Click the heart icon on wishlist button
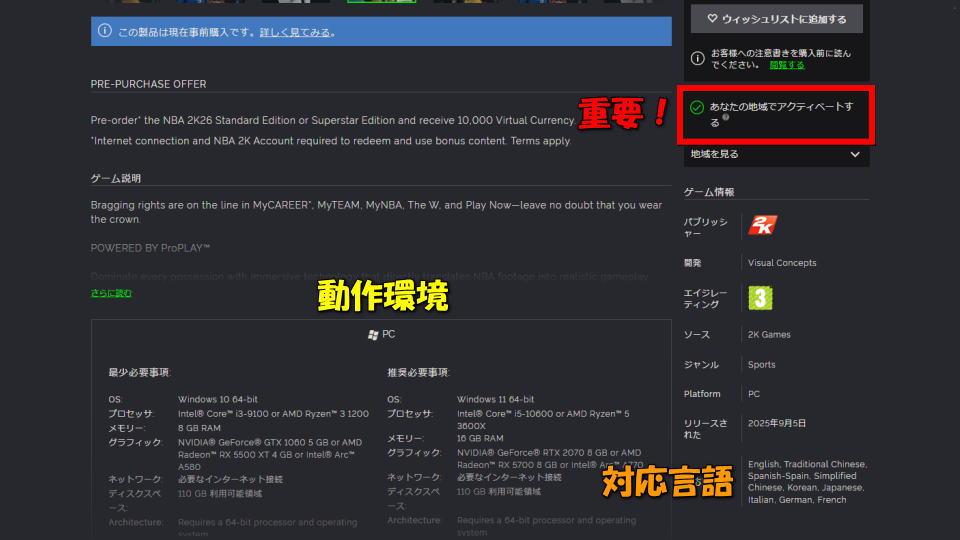 pyautogui.click(x=712, y=19)
